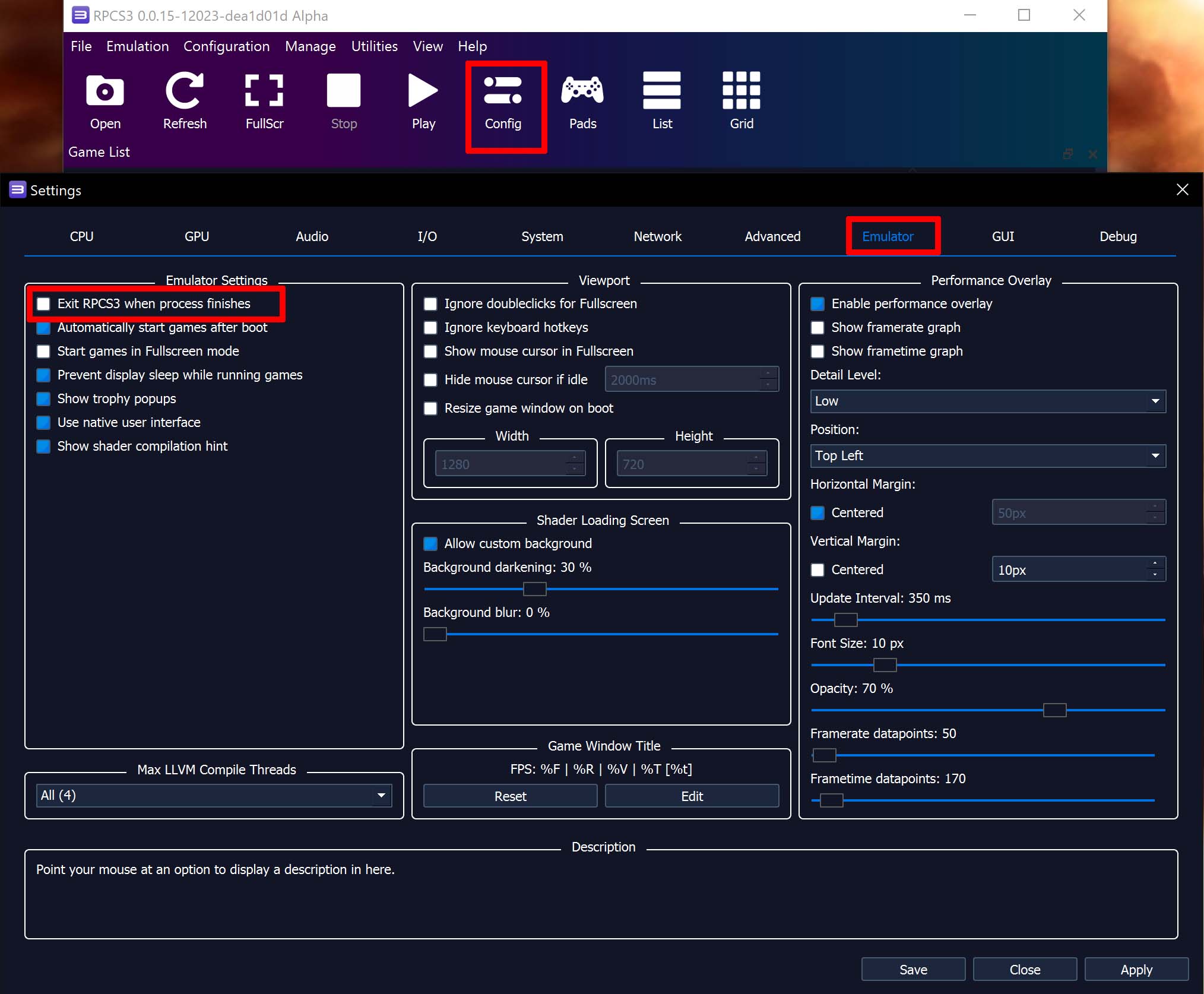Enable Show mouse cursor in Fullscreen
Viewport: 1204px width, 994px height.
tap(430, 352)
